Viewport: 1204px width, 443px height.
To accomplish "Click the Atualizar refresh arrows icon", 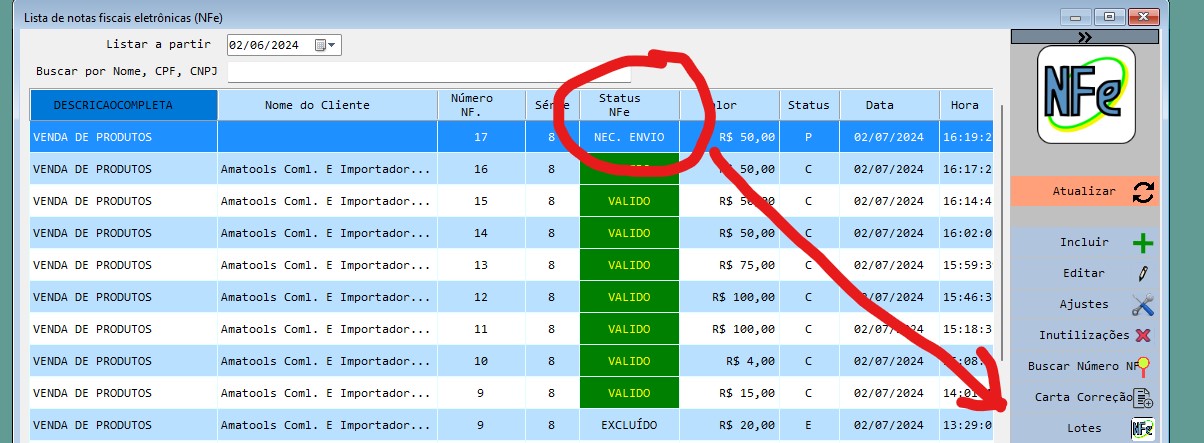I will point(1142,192).
